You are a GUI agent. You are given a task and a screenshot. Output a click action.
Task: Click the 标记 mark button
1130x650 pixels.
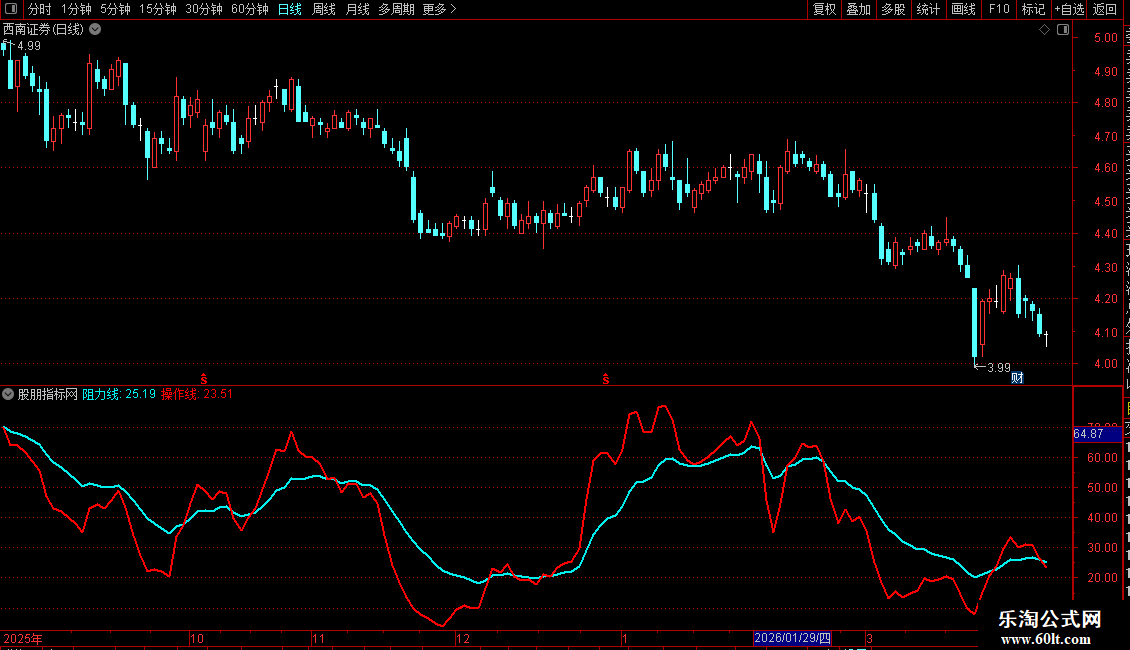(x=1033, y=9)
